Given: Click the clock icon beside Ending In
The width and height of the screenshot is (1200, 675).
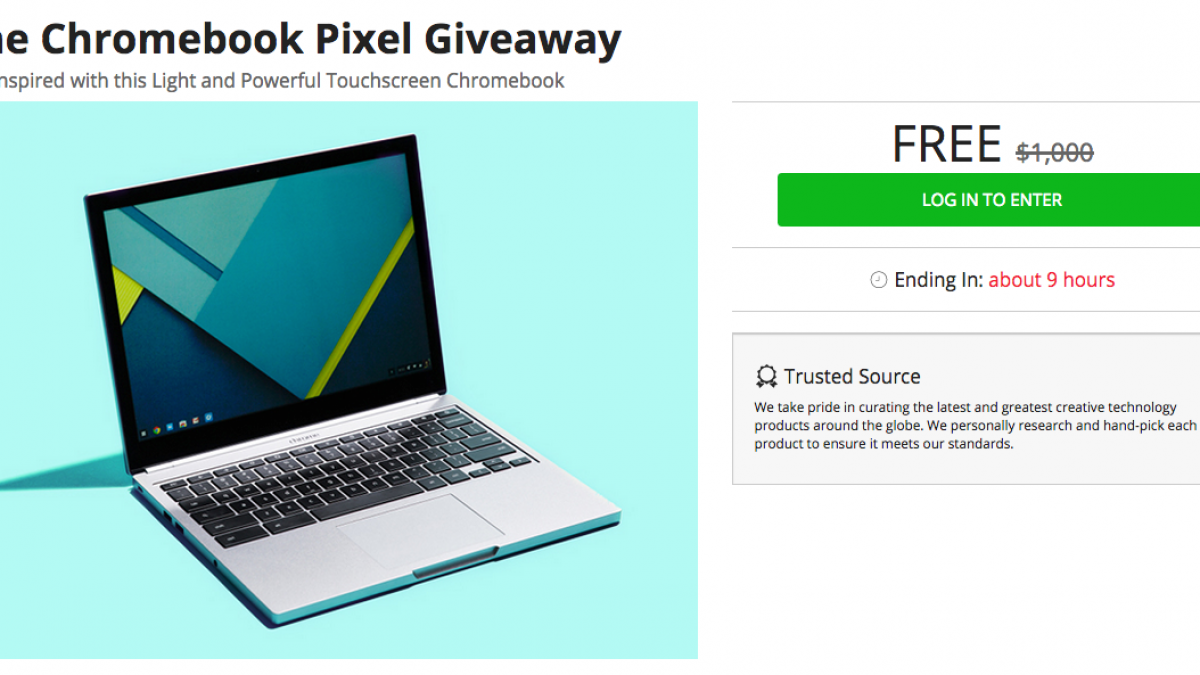Looking at the screenshot, I should click(x=878, y=280).
